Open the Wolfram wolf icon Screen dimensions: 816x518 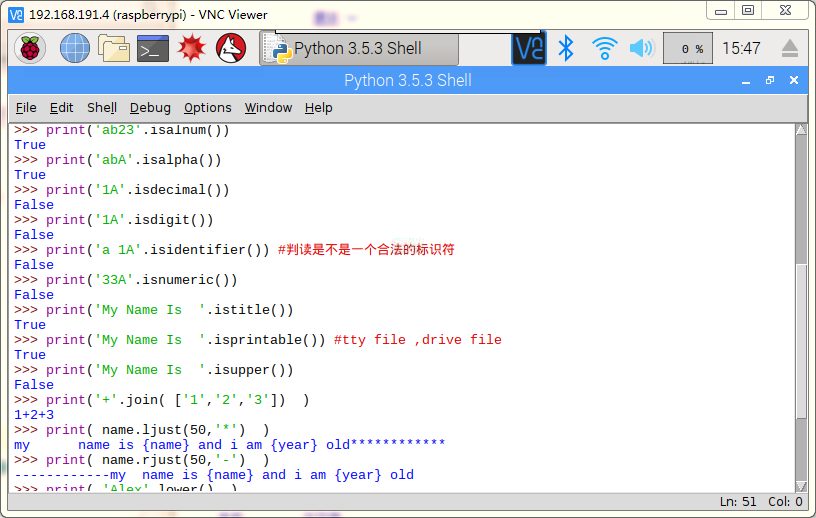(231, 48)
